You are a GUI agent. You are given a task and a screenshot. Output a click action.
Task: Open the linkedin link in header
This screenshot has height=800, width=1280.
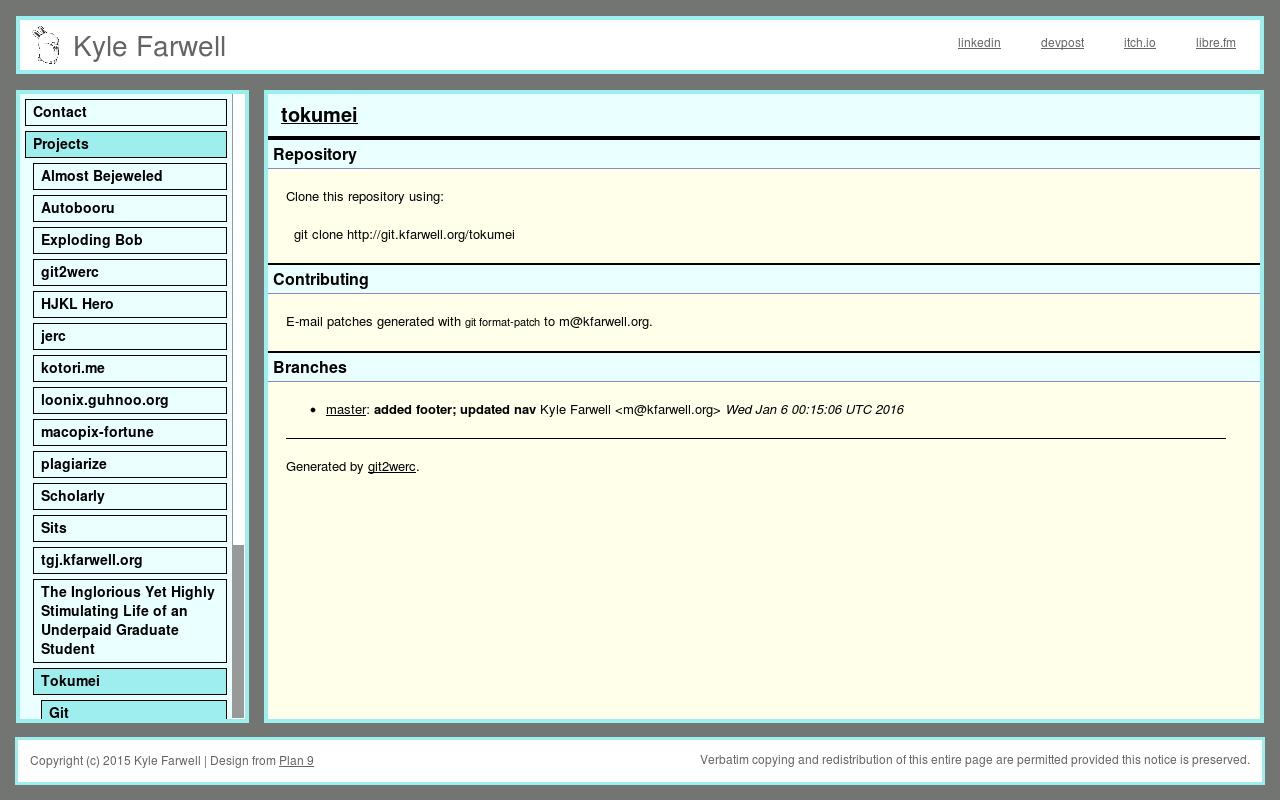click(979, 43)
